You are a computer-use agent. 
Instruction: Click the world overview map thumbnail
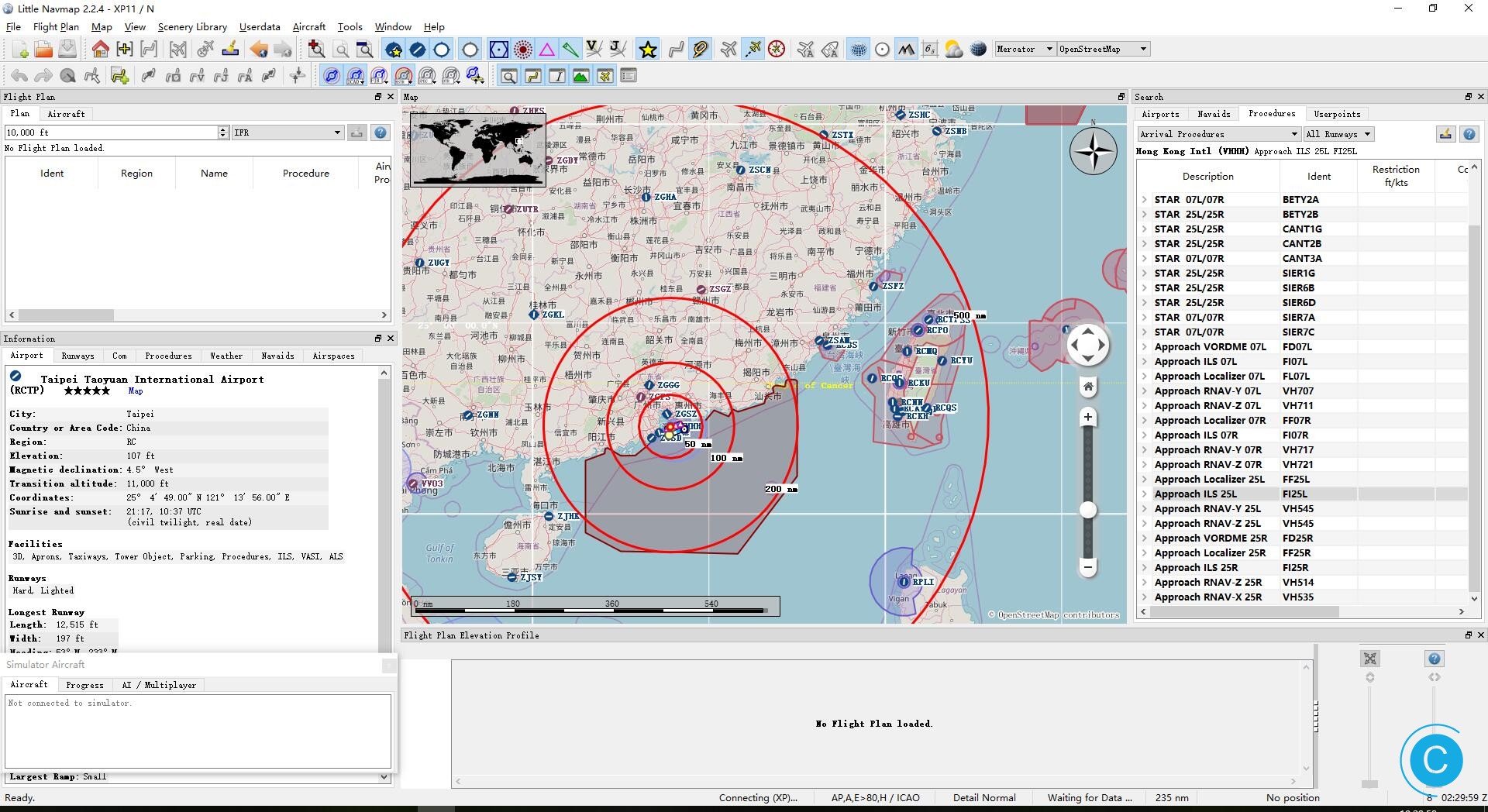tap(478, 150)
